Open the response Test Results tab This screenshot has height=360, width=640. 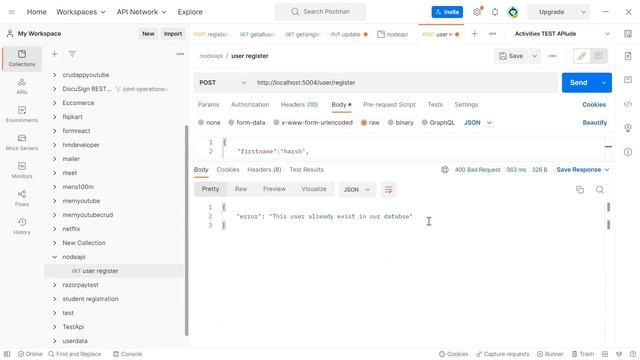(x=307, y=169)
